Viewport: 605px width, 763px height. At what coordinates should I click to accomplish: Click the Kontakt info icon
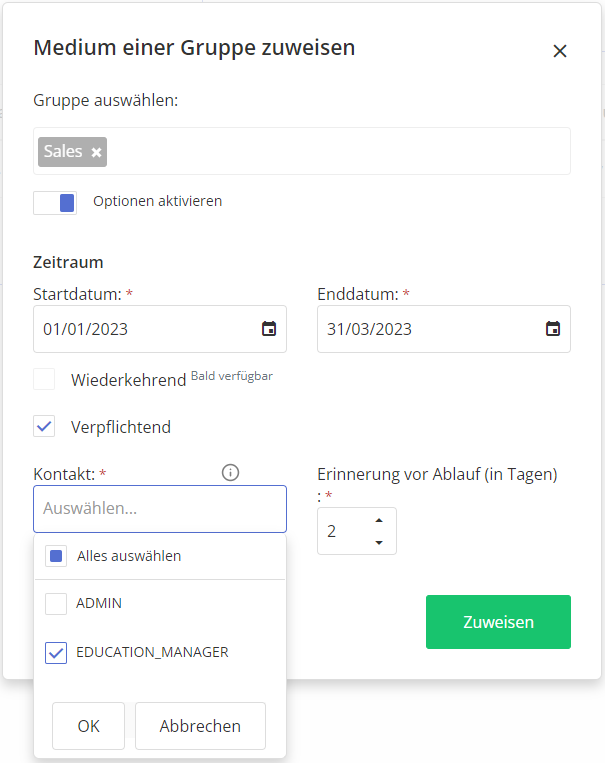230,473
